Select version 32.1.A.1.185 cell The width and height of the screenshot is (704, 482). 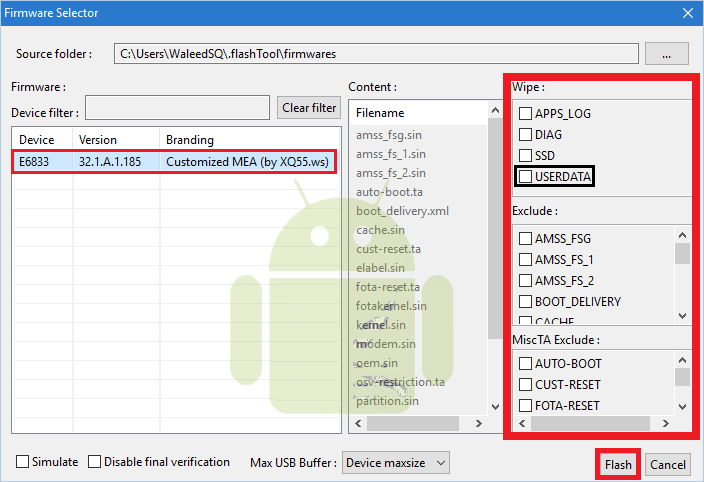110,162
